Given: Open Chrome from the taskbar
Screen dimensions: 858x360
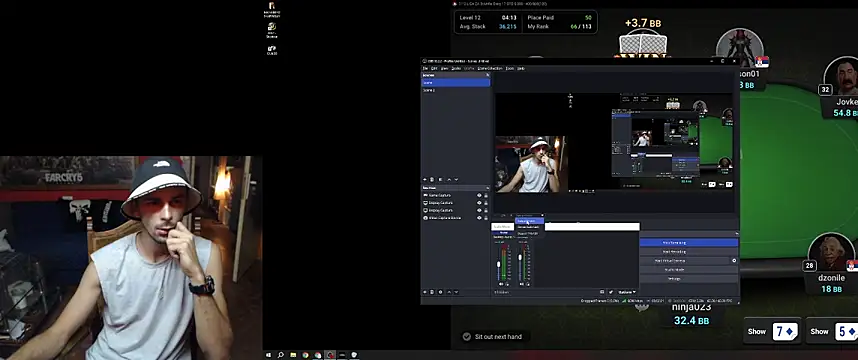Looking at the screenshot, I should pyautogui.click(x=305, y=355).
